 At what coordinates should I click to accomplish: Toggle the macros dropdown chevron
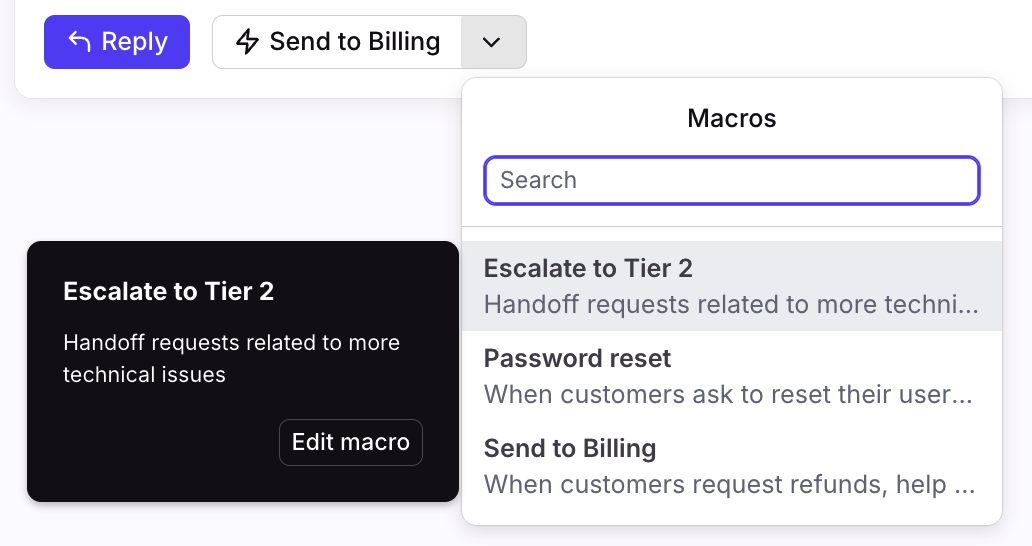pos(493,42)
